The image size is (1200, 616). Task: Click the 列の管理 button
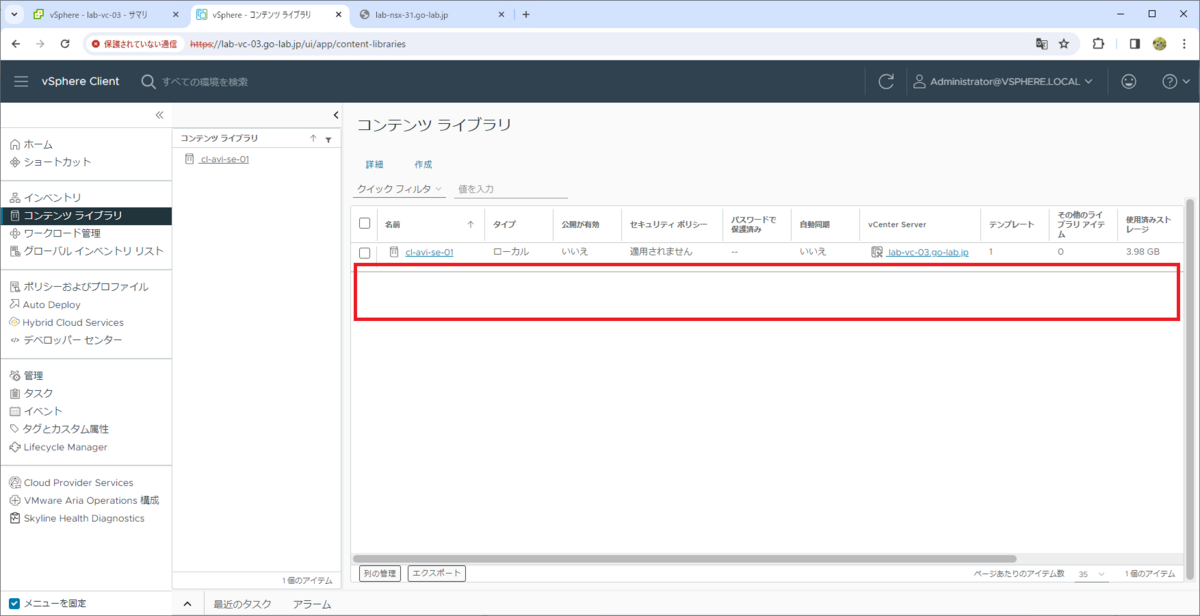(x=380, y=574)
